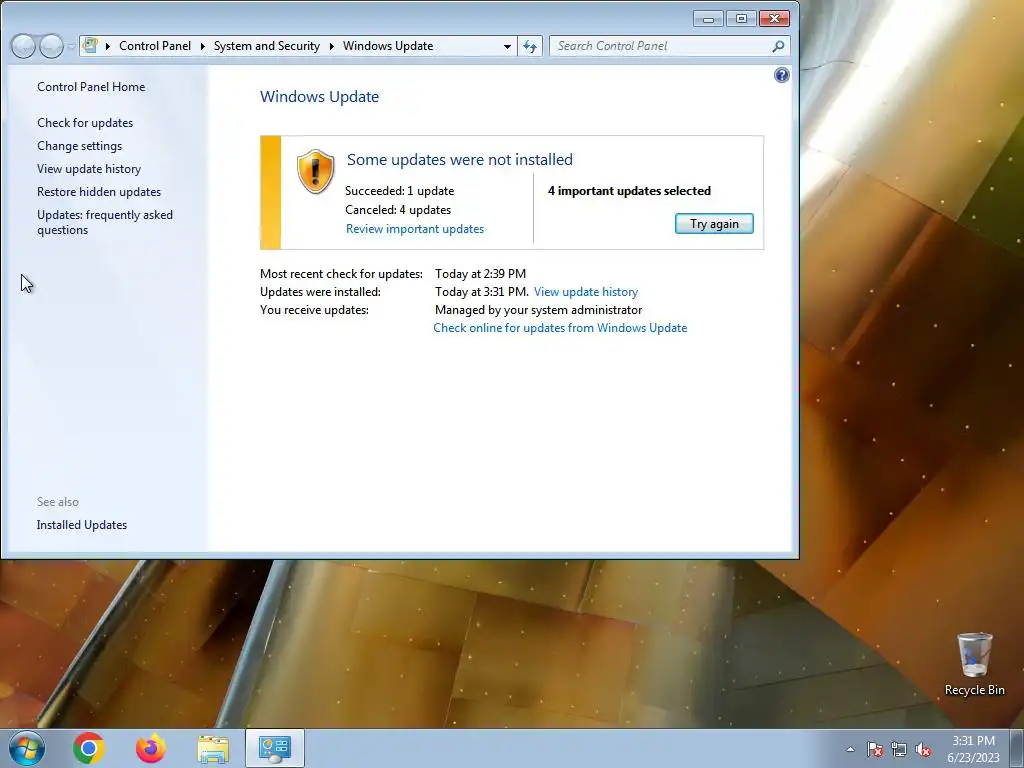Click the 'Some updates were not installed' heading
Screen dimensions: 1024x768
(x=460, y=159)
